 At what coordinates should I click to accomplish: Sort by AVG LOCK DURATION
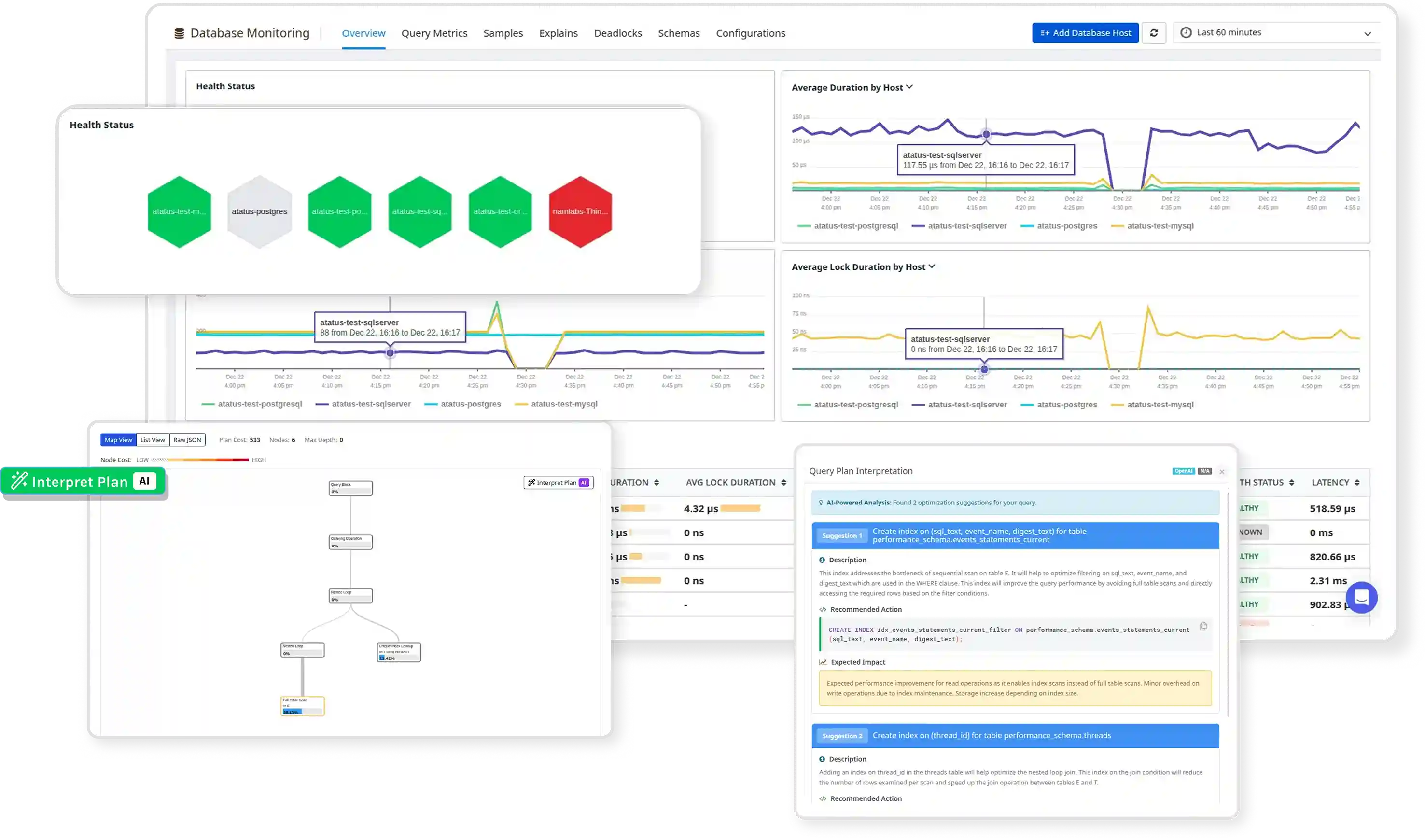pos(784,482)
